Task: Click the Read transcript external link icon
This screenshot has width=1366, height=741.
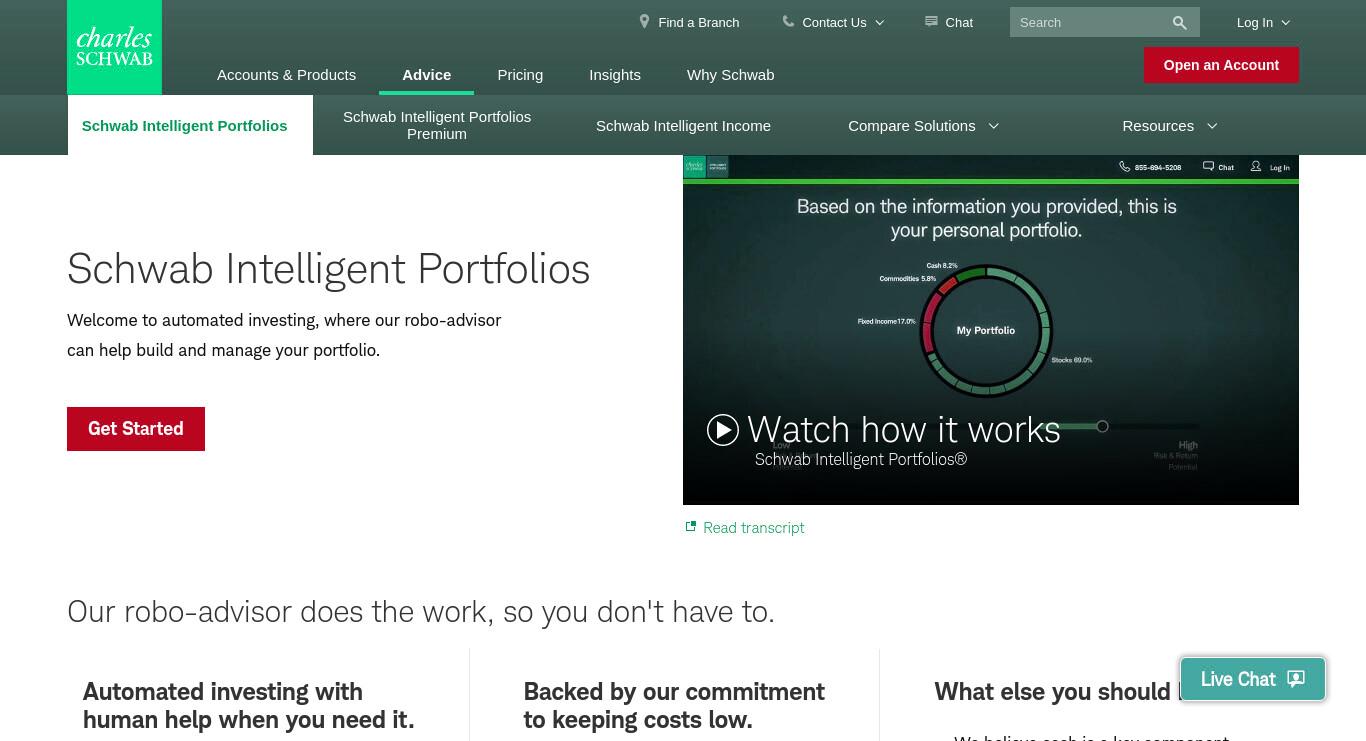Action: [x=690, y=526]
